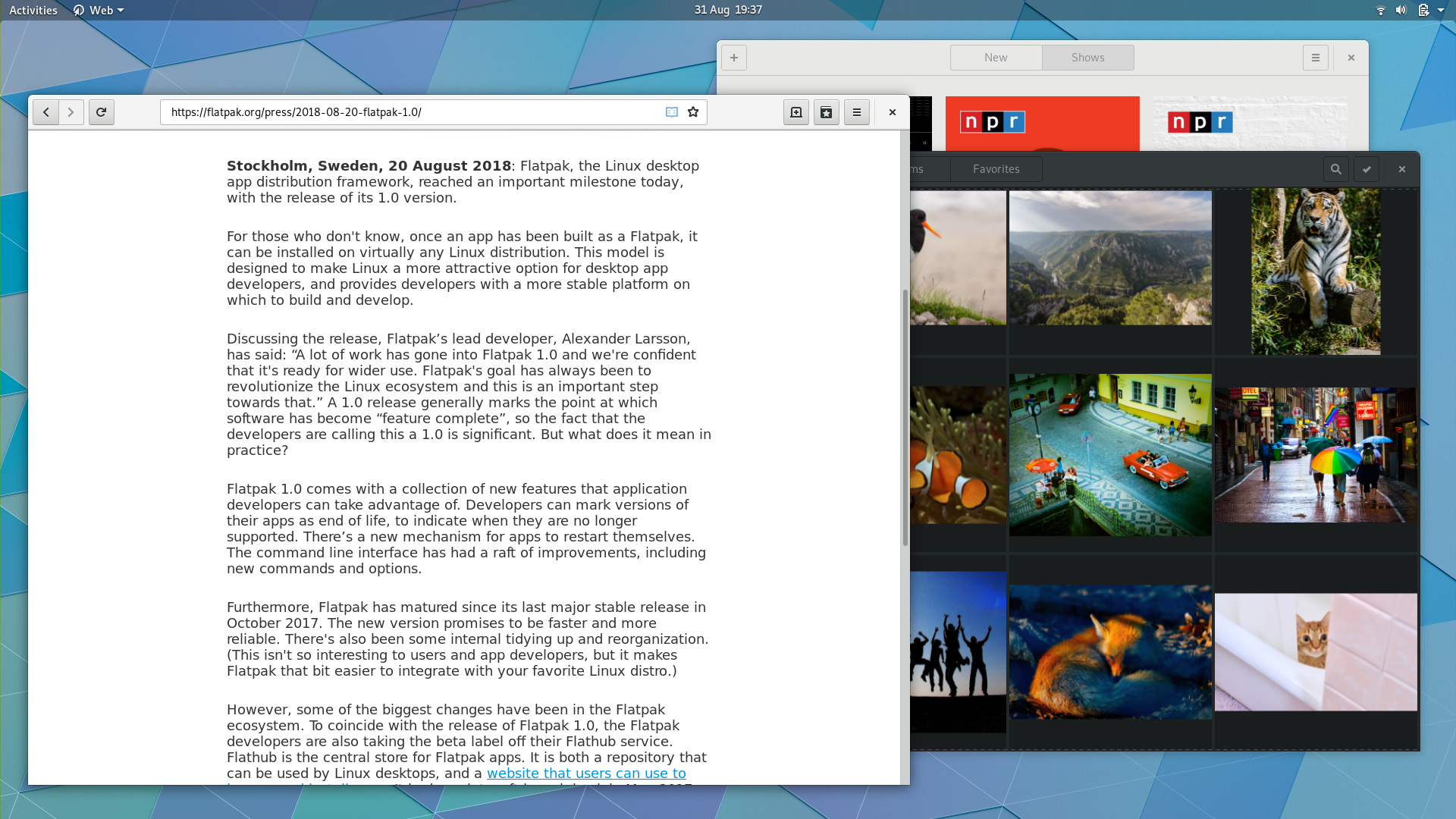The width and height of the screenshot is (1456, 819).
Task: Click the browser page vertical scrollbar
Action: pyautogui.click(x=905, y=417)
